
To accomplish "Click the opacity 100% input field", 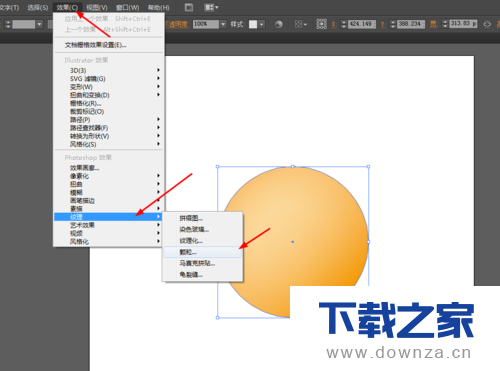I will point(206,24).
